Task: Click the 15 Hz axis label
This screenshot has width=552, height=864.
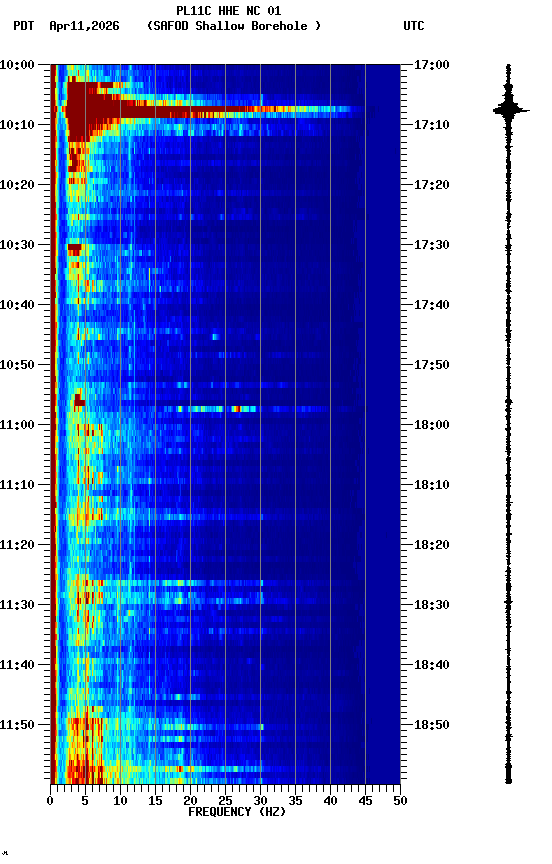Action: tap(155, 801)
